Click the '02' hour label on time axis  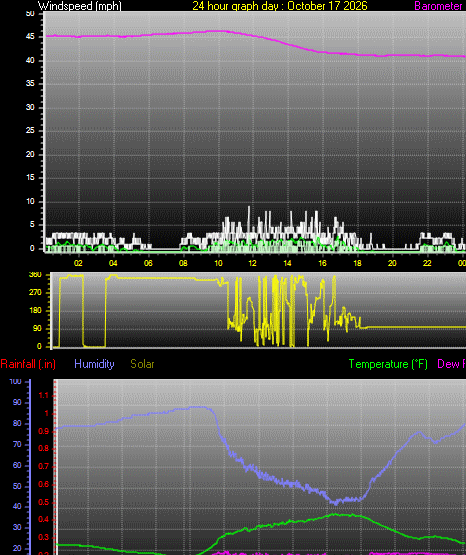tap(78, 263)
